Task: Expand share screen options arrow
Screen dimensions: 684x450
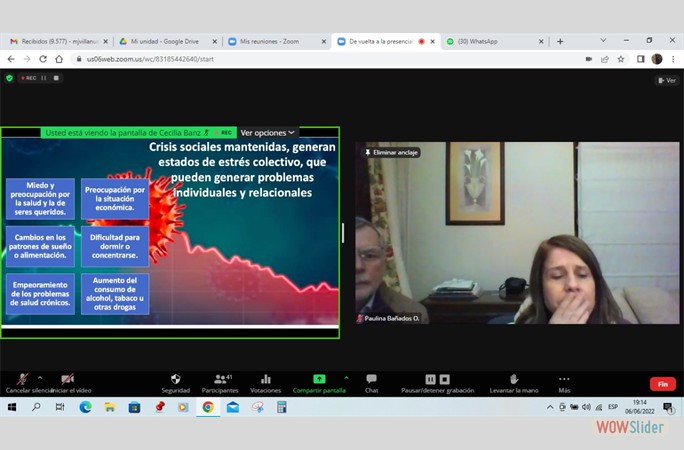Action: pyautogui.click(x=346, y=377)
